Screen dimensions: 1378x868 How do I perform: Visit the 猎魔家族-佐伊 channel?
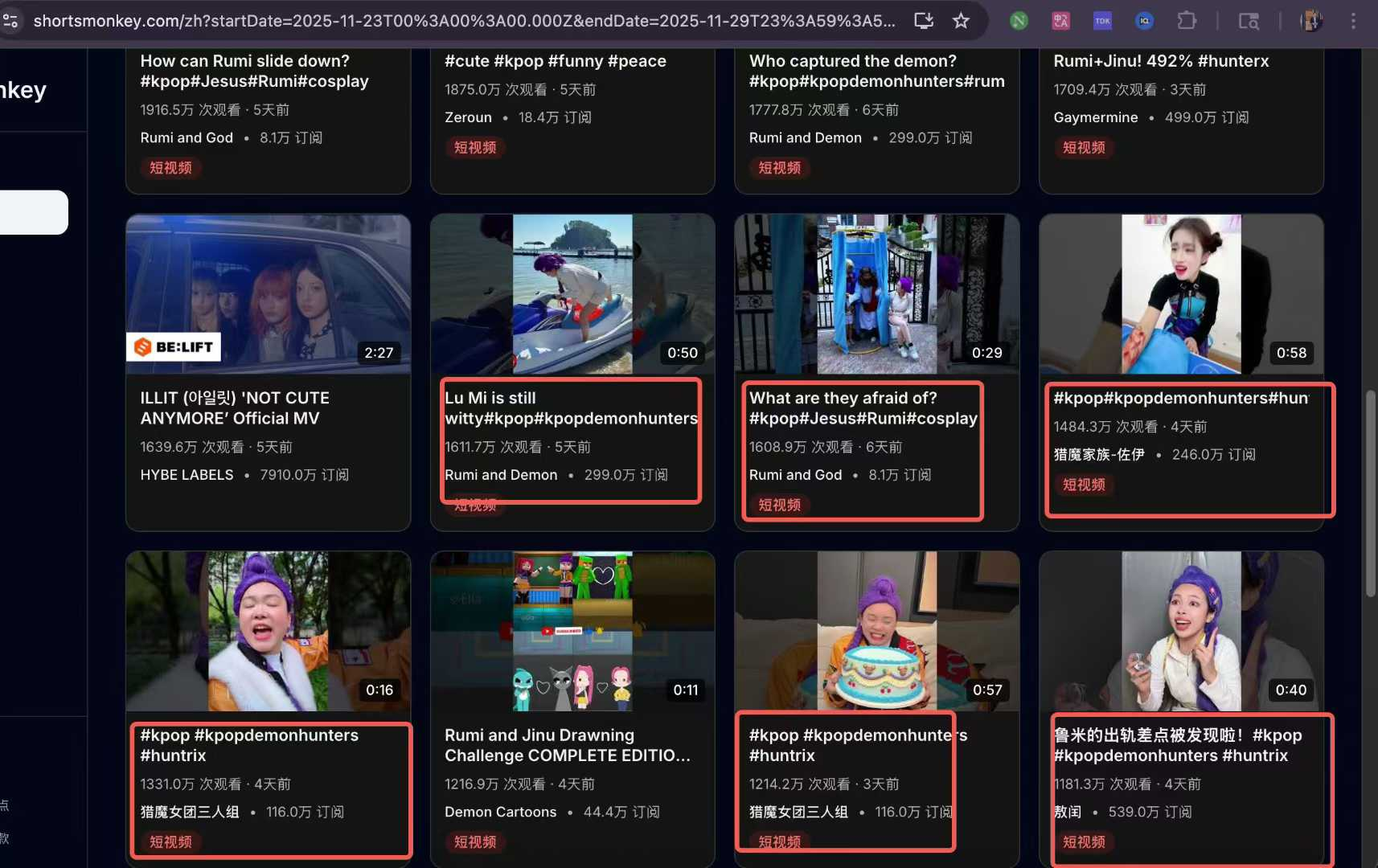(1099, 455)
